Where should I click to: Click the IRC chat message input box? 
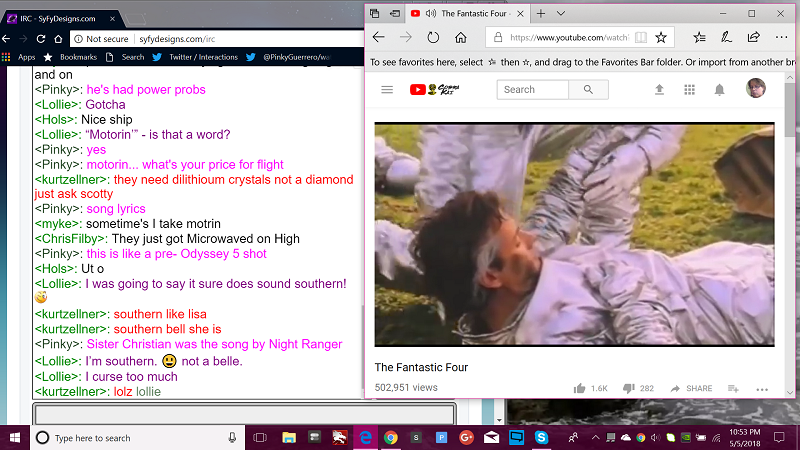(x=244, y=414)
